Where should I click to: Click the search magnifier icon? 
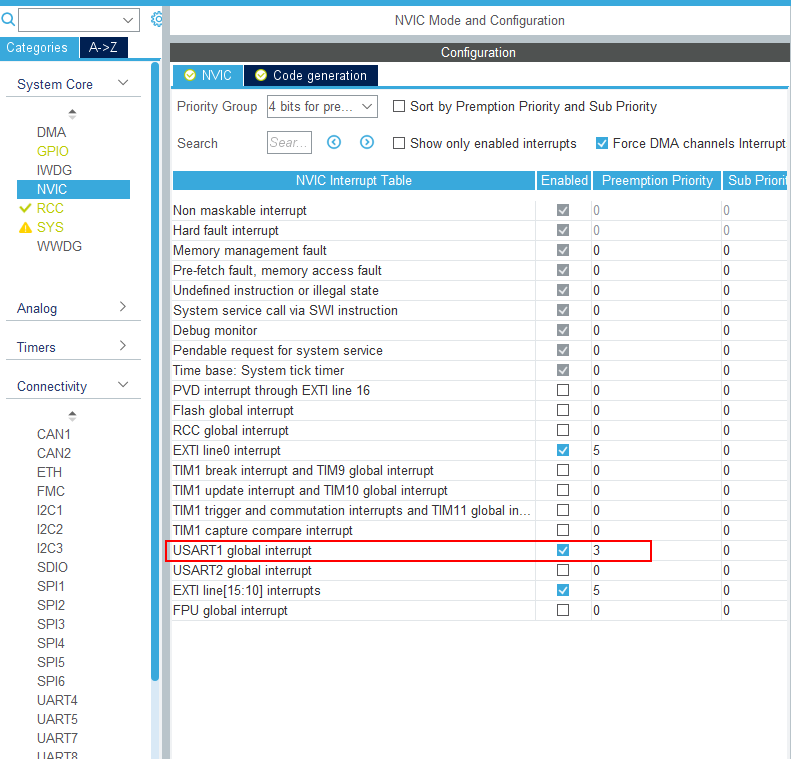(x=8, y=20)
